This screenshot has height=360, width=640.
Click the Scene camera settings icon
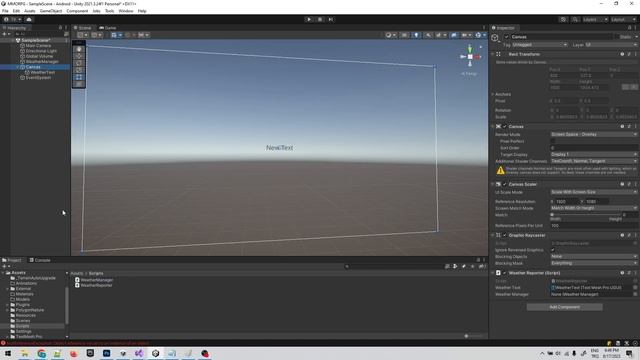[x=466, y=35]
